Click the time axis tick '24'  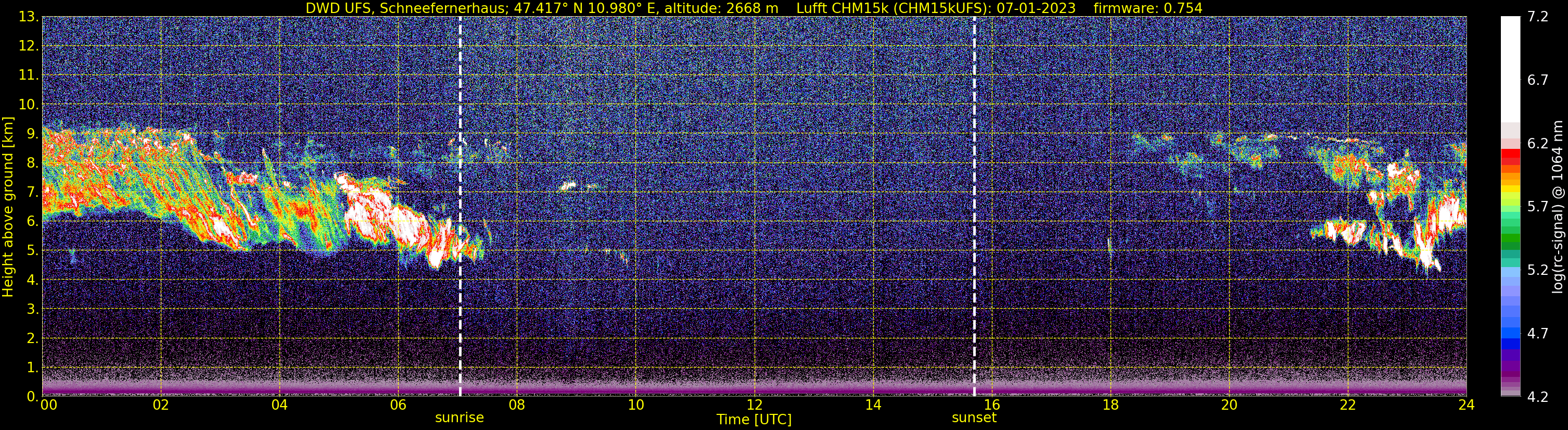1467,405
